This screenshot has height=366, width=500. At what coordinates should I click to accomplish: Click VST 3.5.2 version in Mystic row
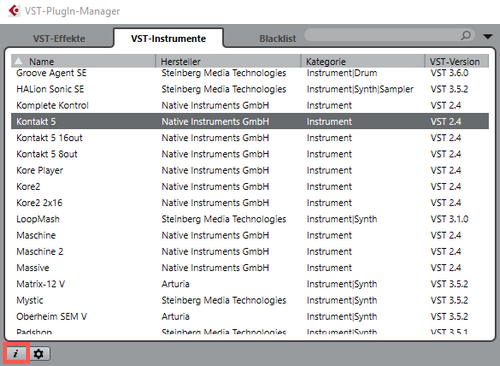coord(449,300)
